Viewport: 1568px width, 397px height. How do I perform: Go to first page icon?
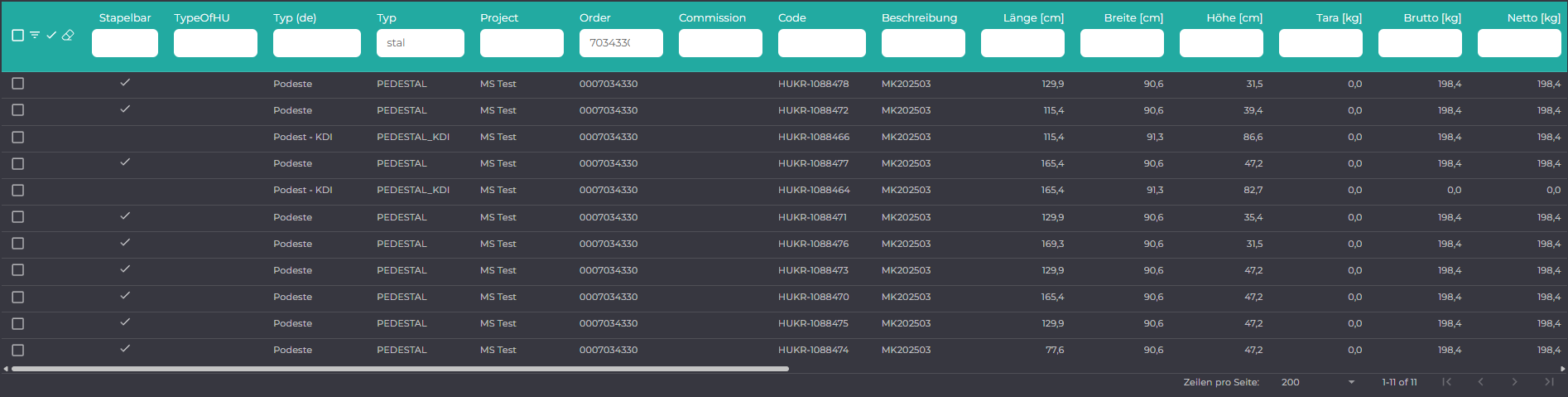tap(1446, 382)
